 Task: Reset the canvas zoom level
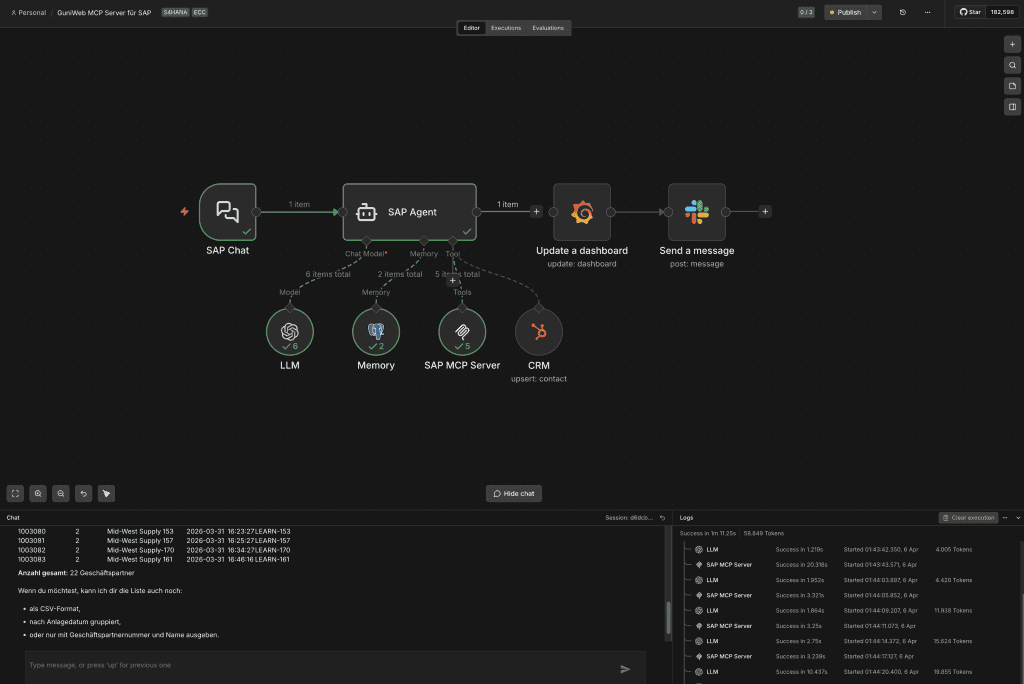pyautogui.click(x=84, y=493)
